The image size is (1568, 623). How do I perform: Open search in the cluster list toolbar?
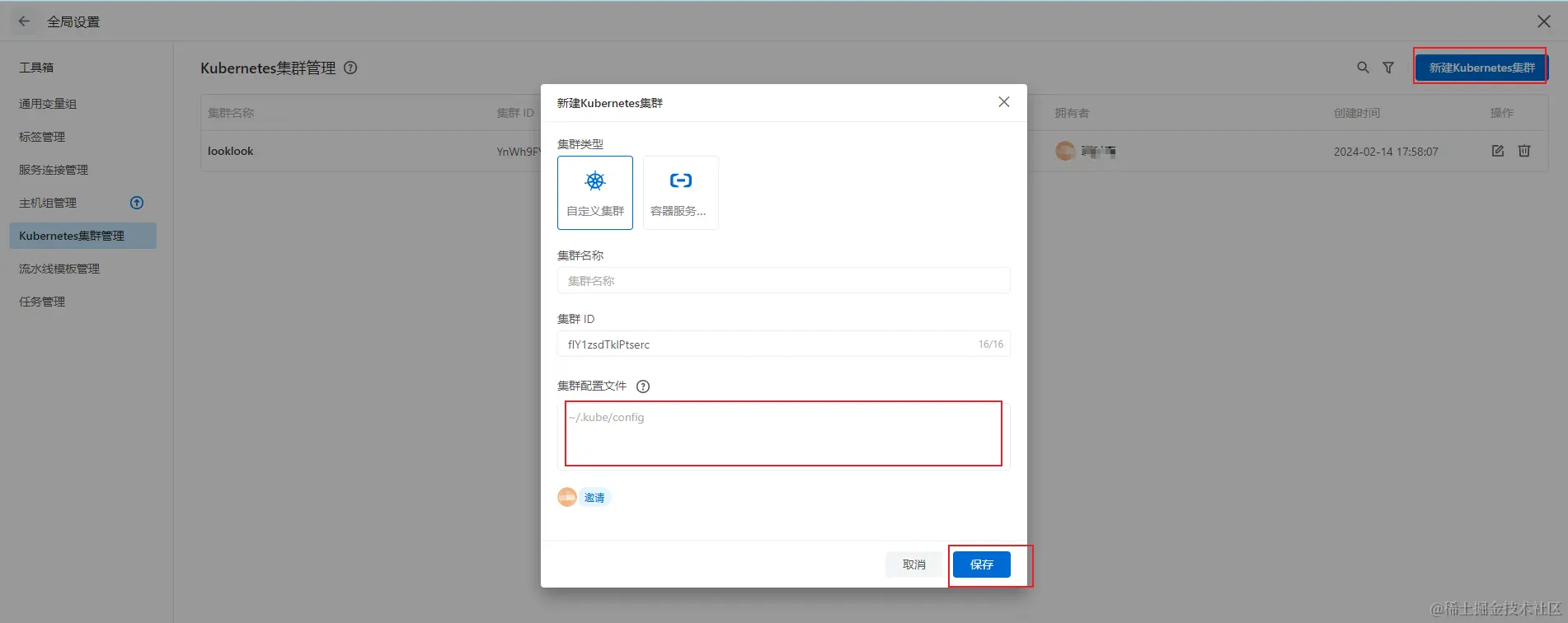coord(1363,68)
